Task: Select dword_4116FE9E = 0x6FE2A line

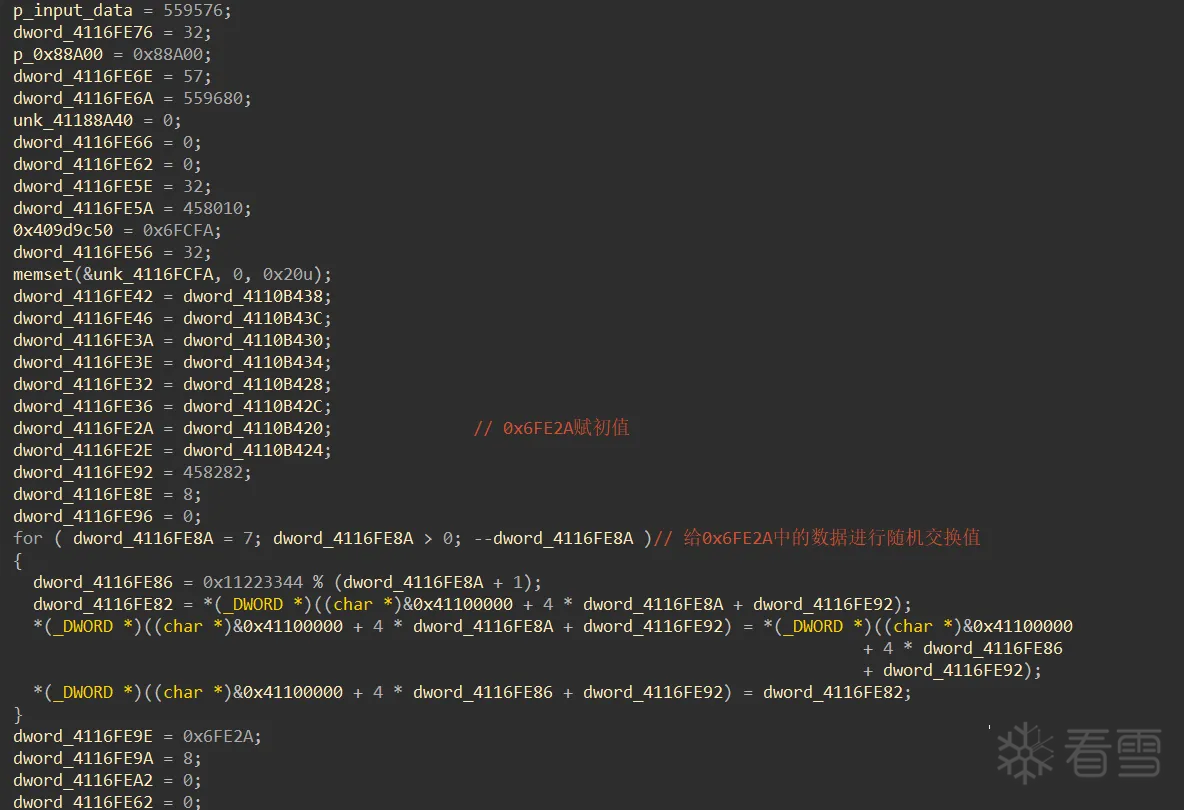Action: point(137,736)
